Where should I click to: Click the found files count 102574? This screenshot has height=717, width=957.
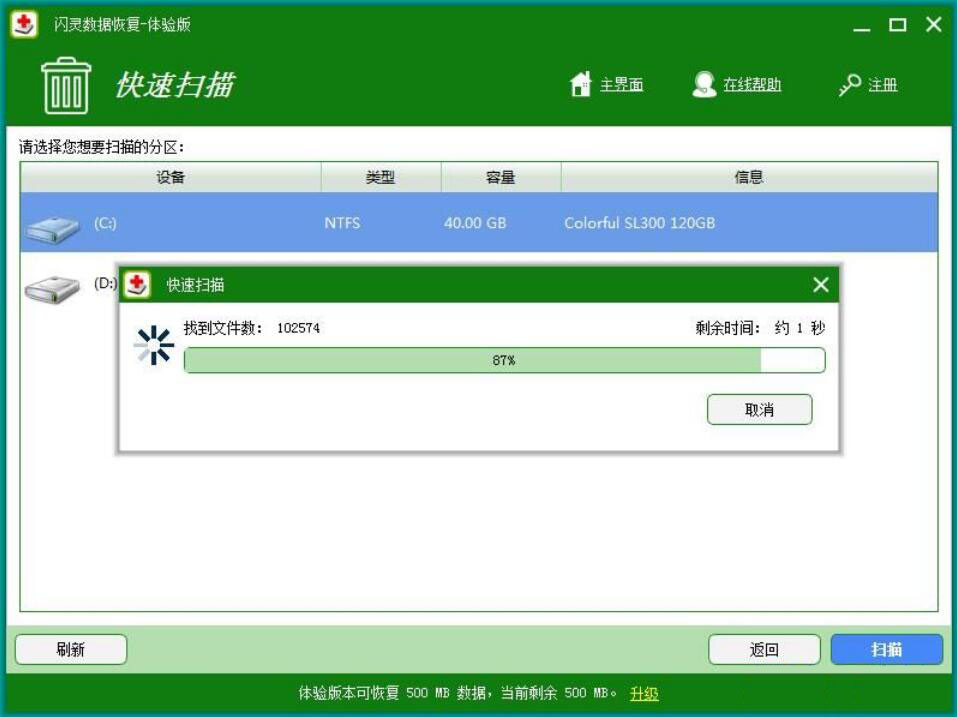[298, 328]
